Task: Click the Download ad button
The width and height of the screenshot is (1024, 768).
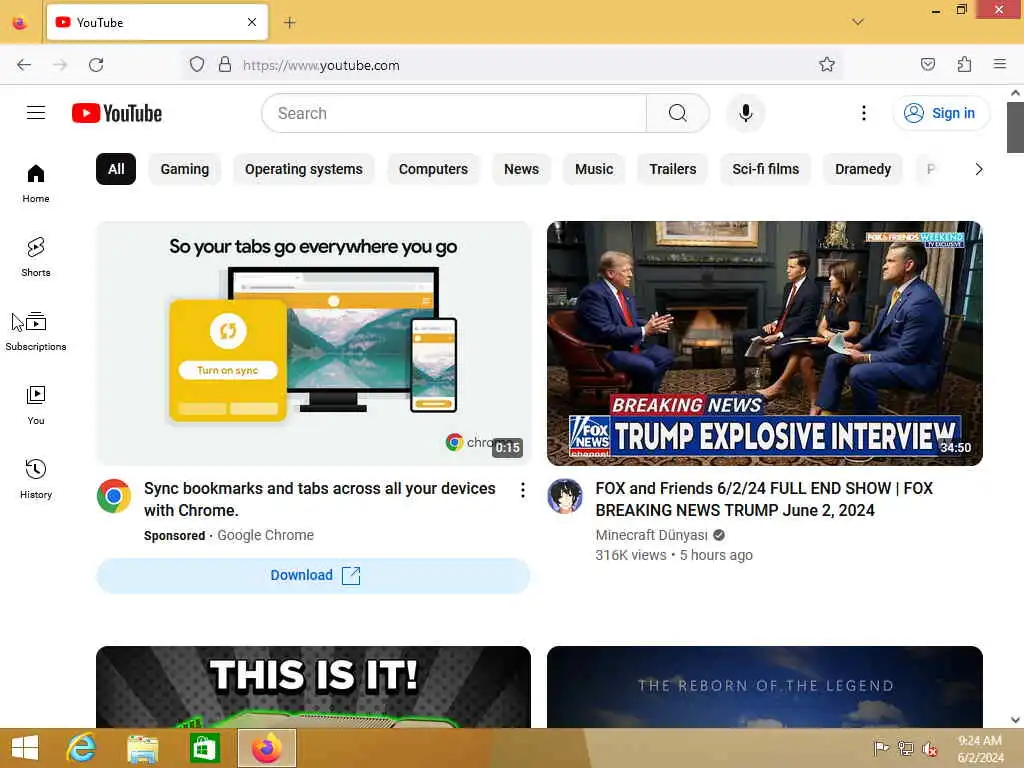Action: coord(313,575)
